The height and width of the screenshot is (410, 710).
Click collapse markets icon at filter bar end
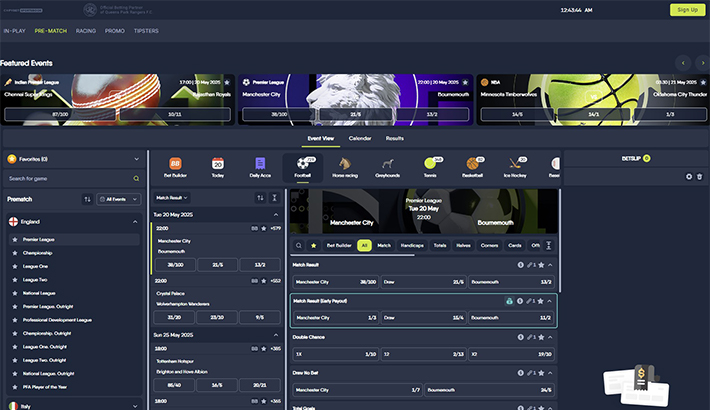pyautogui.click(x=549, y=246)
